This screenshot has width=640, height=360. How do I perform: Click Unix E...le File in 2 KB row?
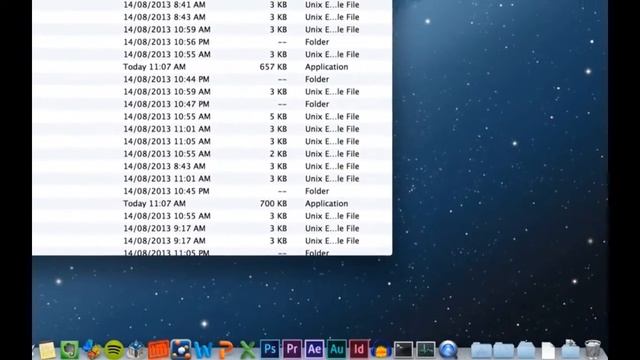332,154
